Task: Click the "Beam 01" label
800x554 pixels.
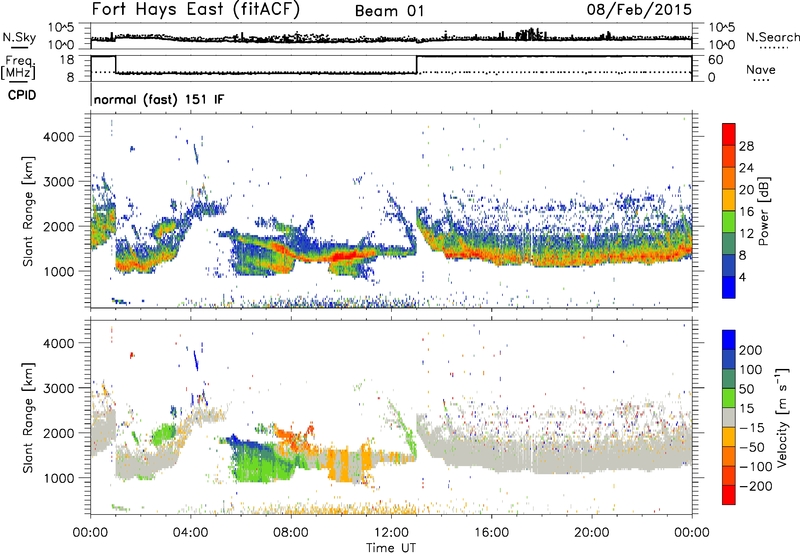Action: pos(389,11)
